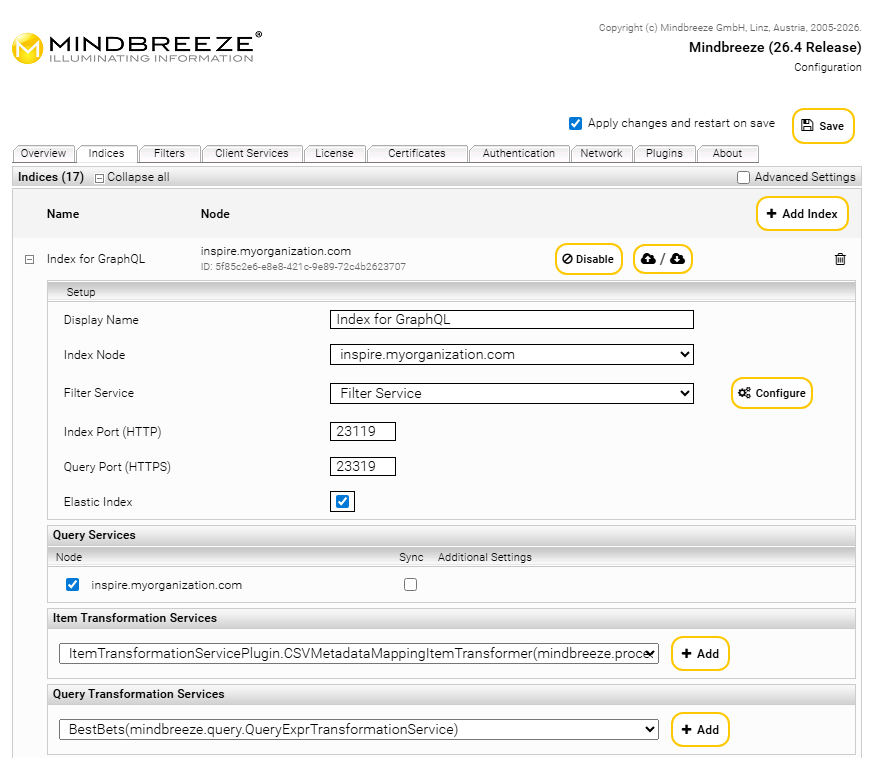Delete Index for GraphQL via trash icon
882x758 pixels.
coord(840,259)
